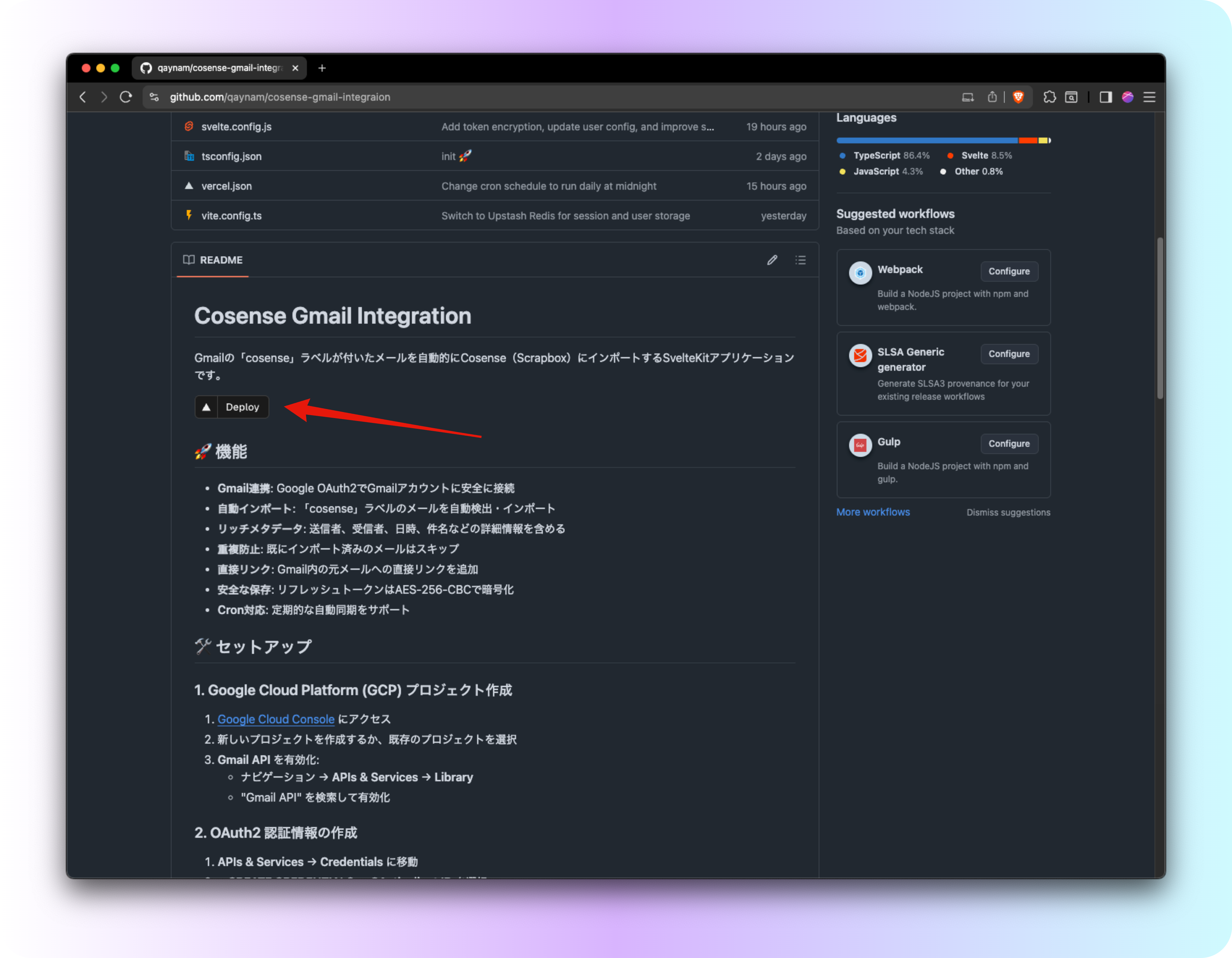Open the Leo AI gradient icon
The height and width of the screenshot is (958, 1232).
[1128, 97]
